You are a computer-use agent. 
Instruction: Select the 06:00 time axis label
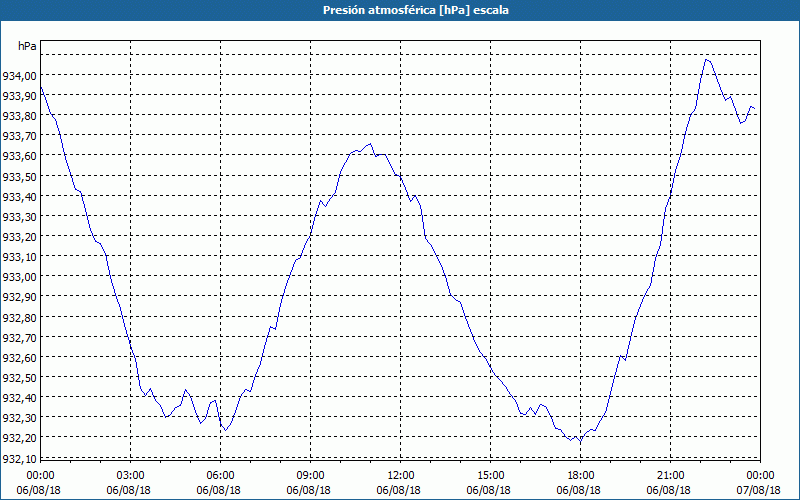[x=220, y=476]
